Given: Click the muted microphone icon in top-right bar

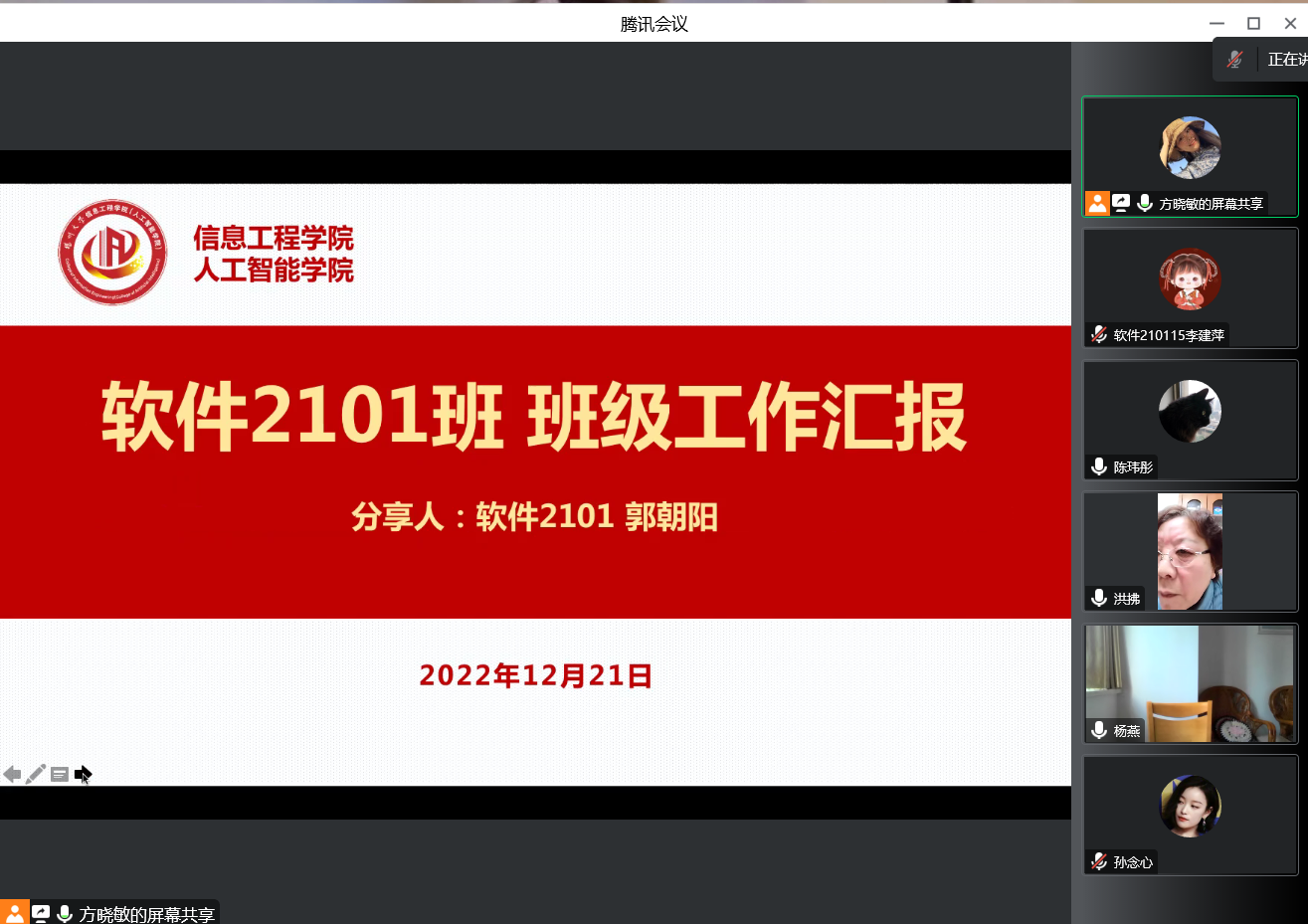Looking at the screenshot, I should 1234,60.
